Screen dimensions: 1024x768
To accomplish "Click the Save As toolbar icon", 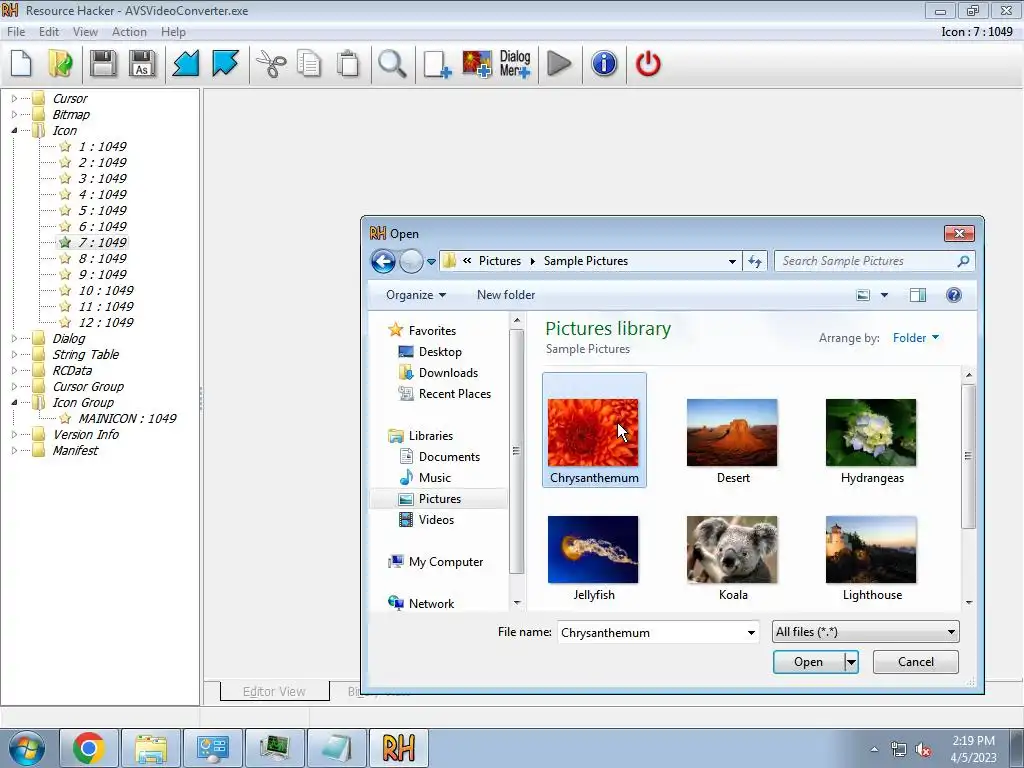I will 142,64.
